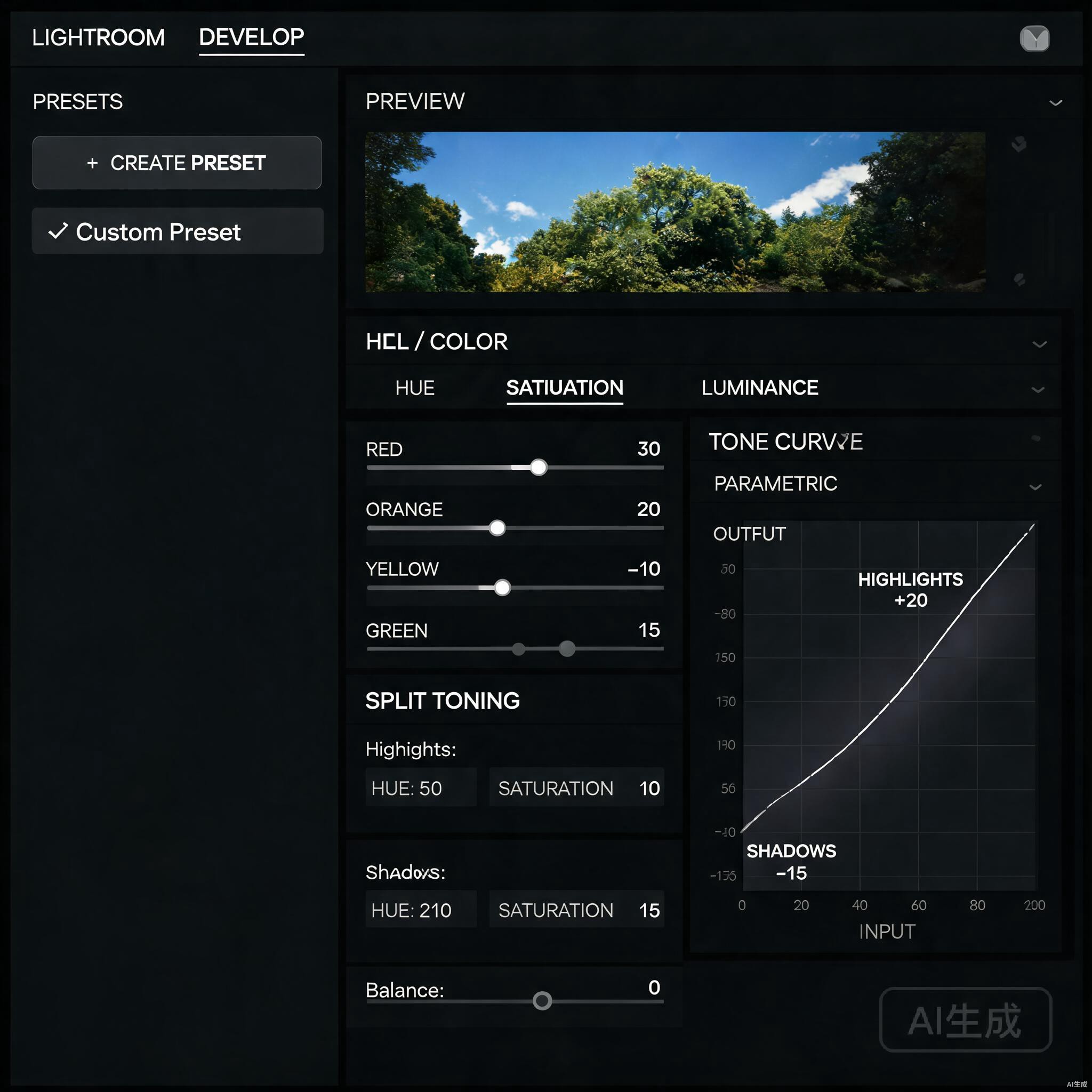Image resolution: width=1092 pixels, height=1092 pixels.
Task: Click the Create Preset button
Action: [177, 163]
